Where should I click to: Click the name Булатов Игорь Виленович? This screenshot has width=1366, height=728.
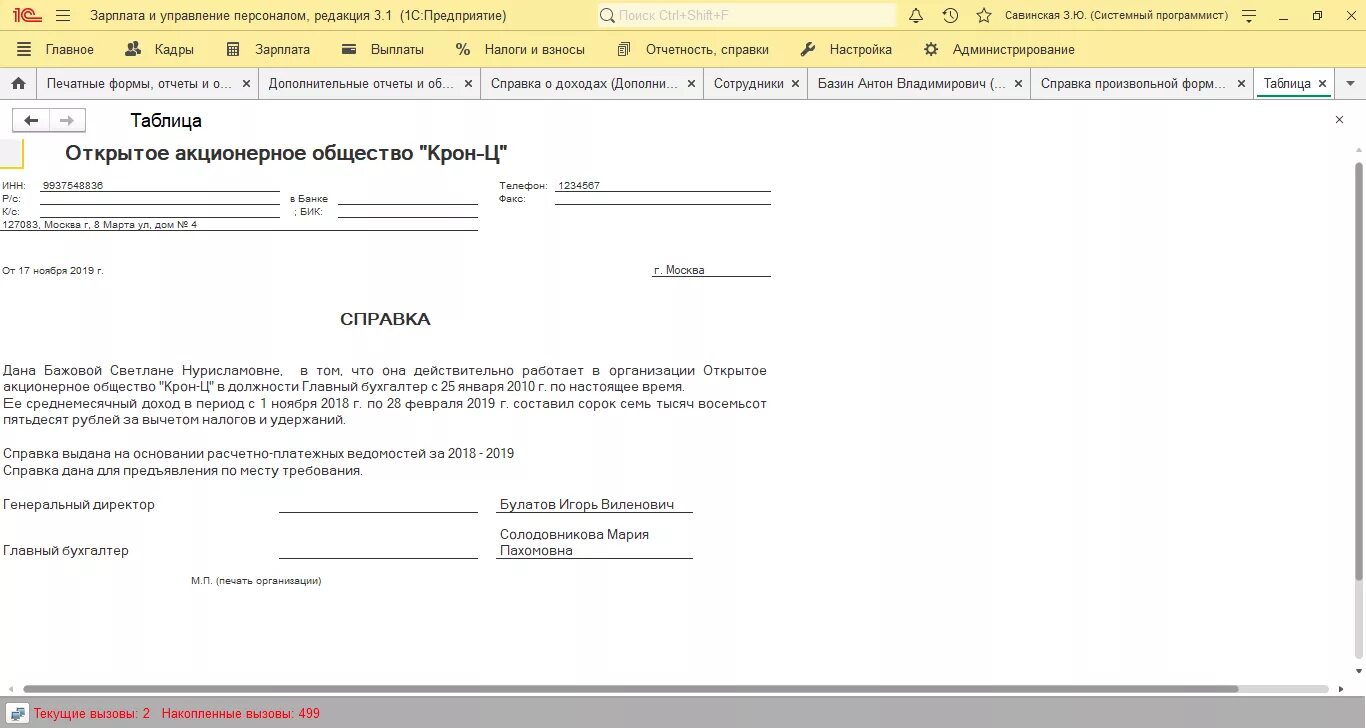point(587,505)
